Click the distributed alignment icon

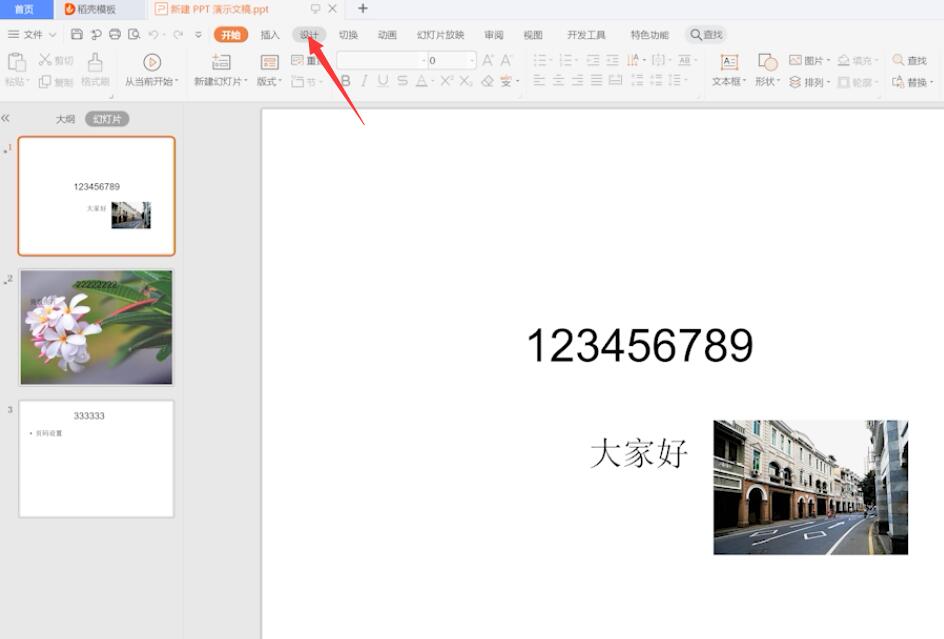[x=615, y=80]
